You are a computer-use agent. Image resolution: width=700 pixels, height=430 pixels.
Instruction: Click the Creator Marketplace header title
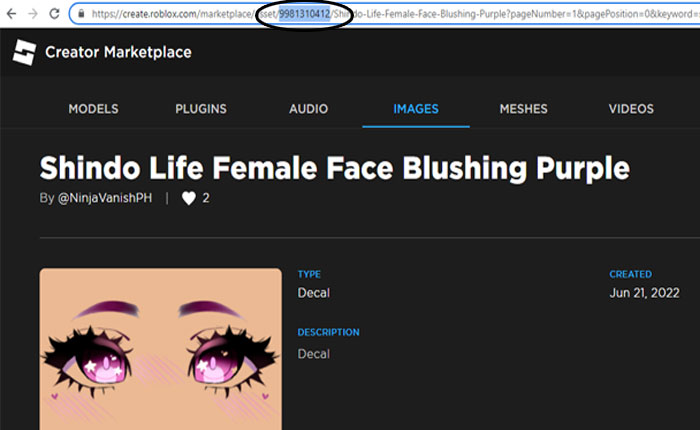[118, 52]
